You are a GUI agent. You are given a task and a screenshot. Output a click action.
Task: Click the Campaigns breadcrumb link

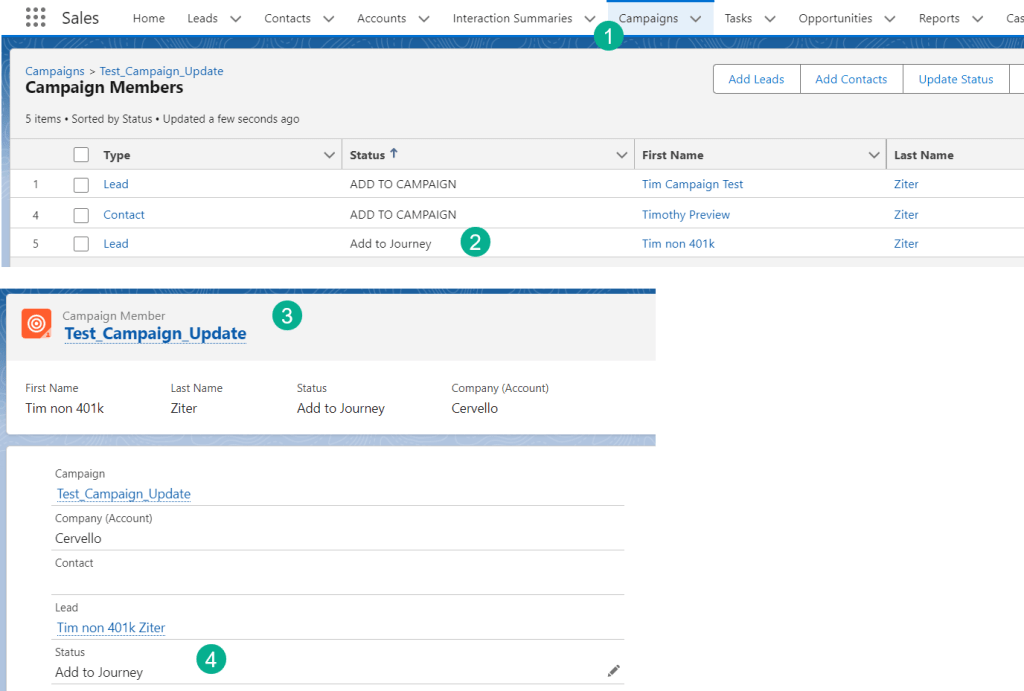[54, 71]
